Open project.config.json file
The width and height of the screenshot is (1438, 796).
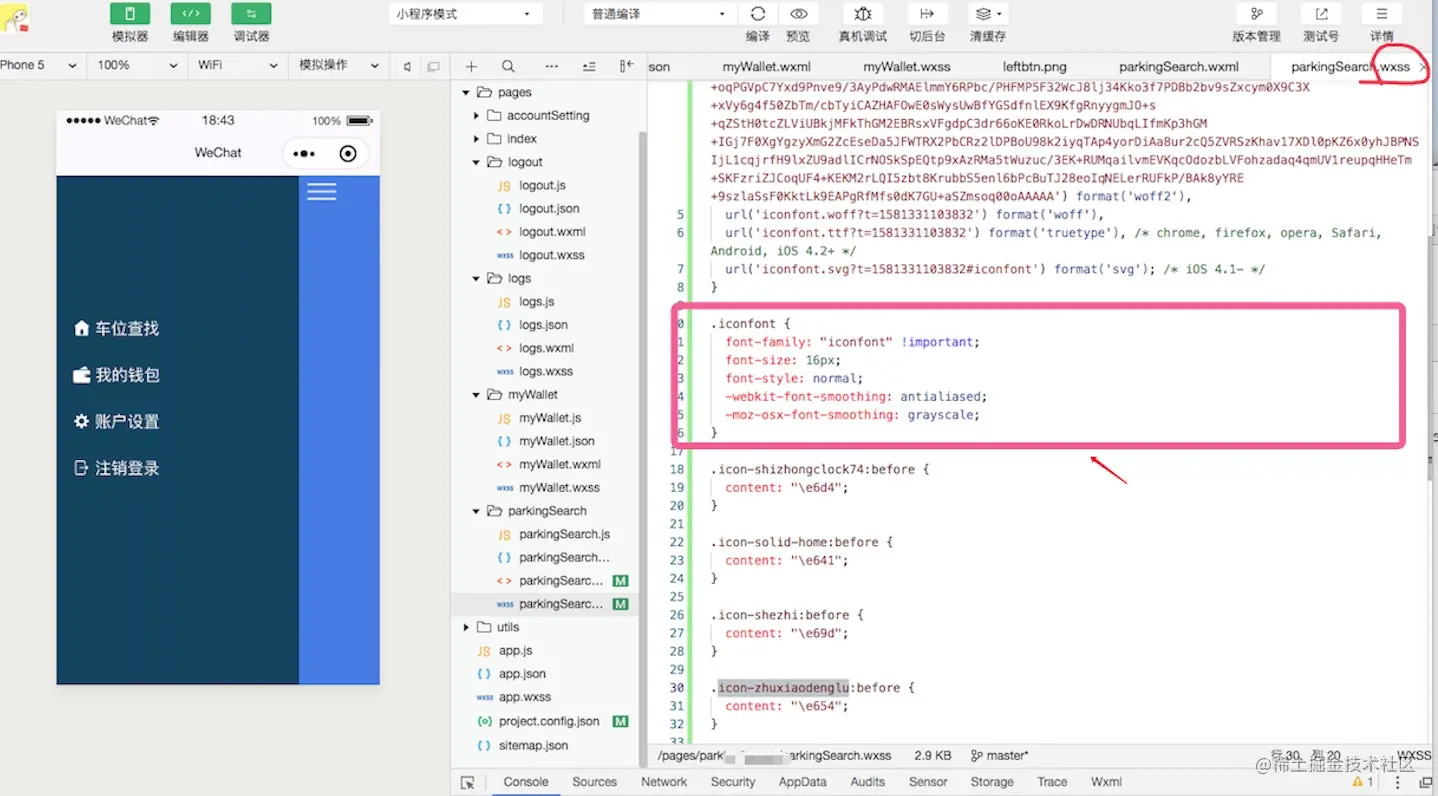coord(549,721)
